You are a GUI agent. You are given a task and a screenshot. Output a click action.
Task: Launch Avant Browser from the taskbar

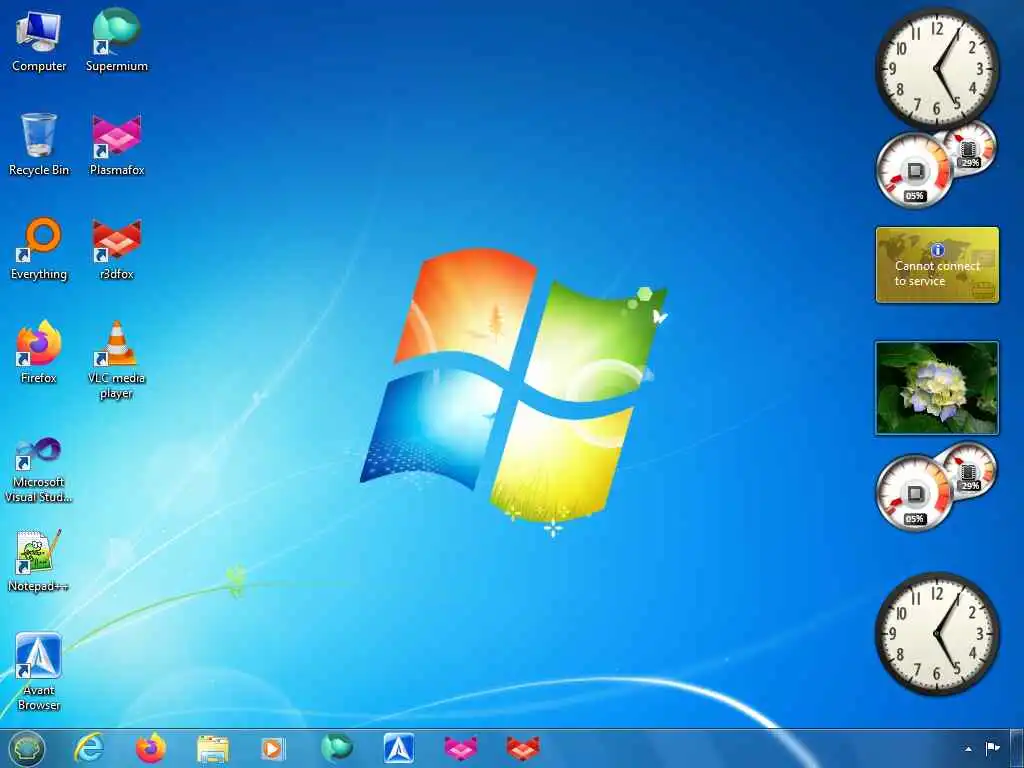pyautogui.click(x=399, y=748)
